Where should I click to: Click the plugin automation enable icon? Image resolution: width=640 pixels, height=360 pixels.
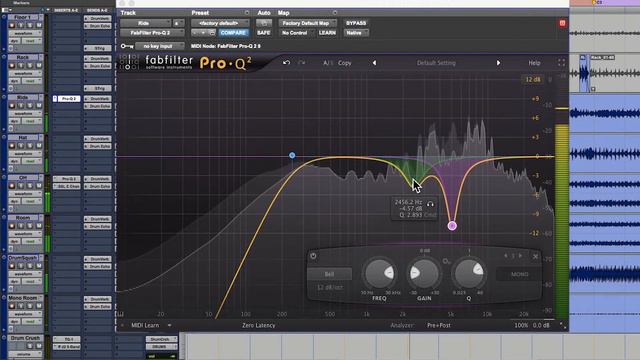264,23
